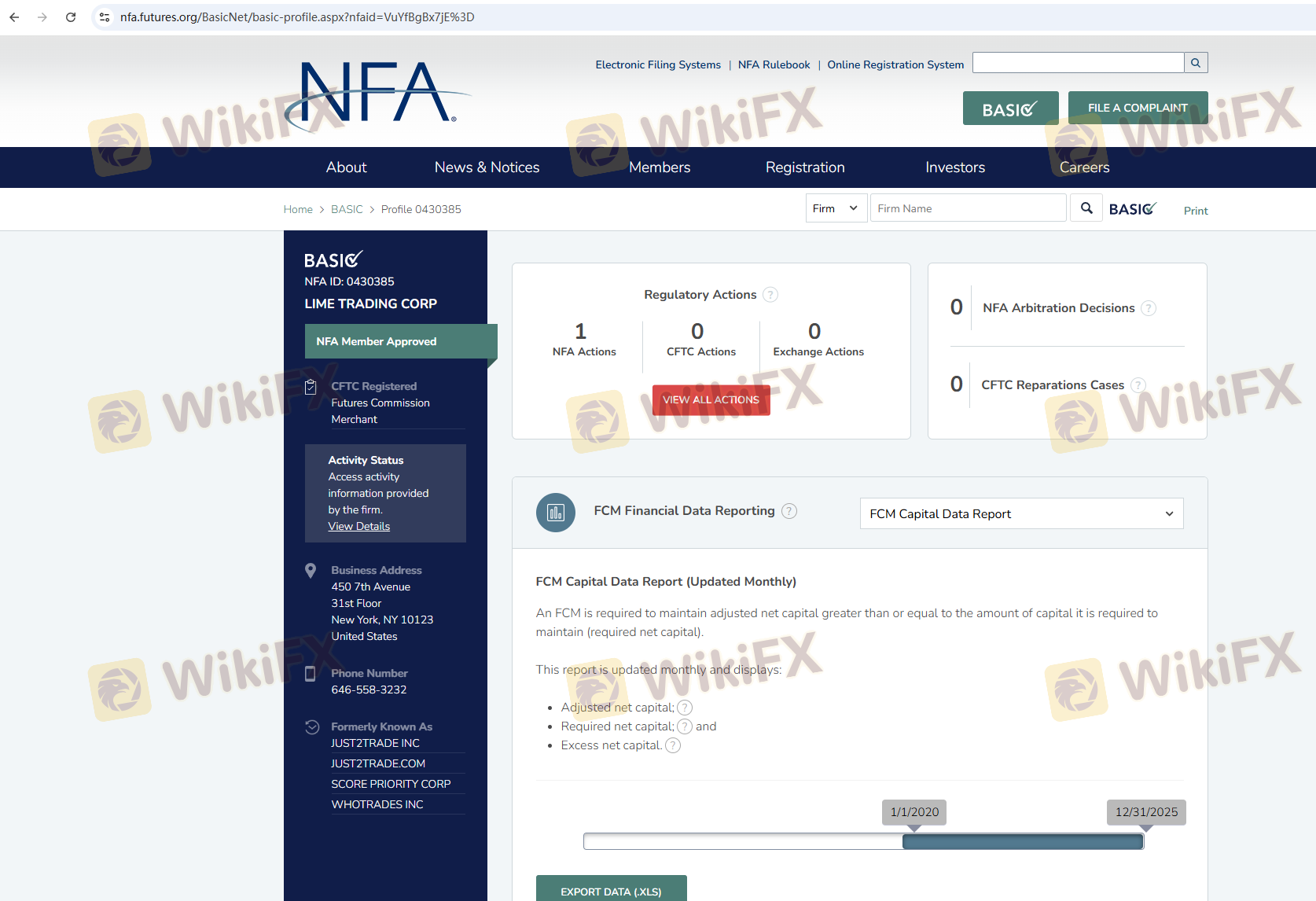Open help icon beside Regulatory Actions
Screen dimensions: 1316x901
click(x=770, y=295)
